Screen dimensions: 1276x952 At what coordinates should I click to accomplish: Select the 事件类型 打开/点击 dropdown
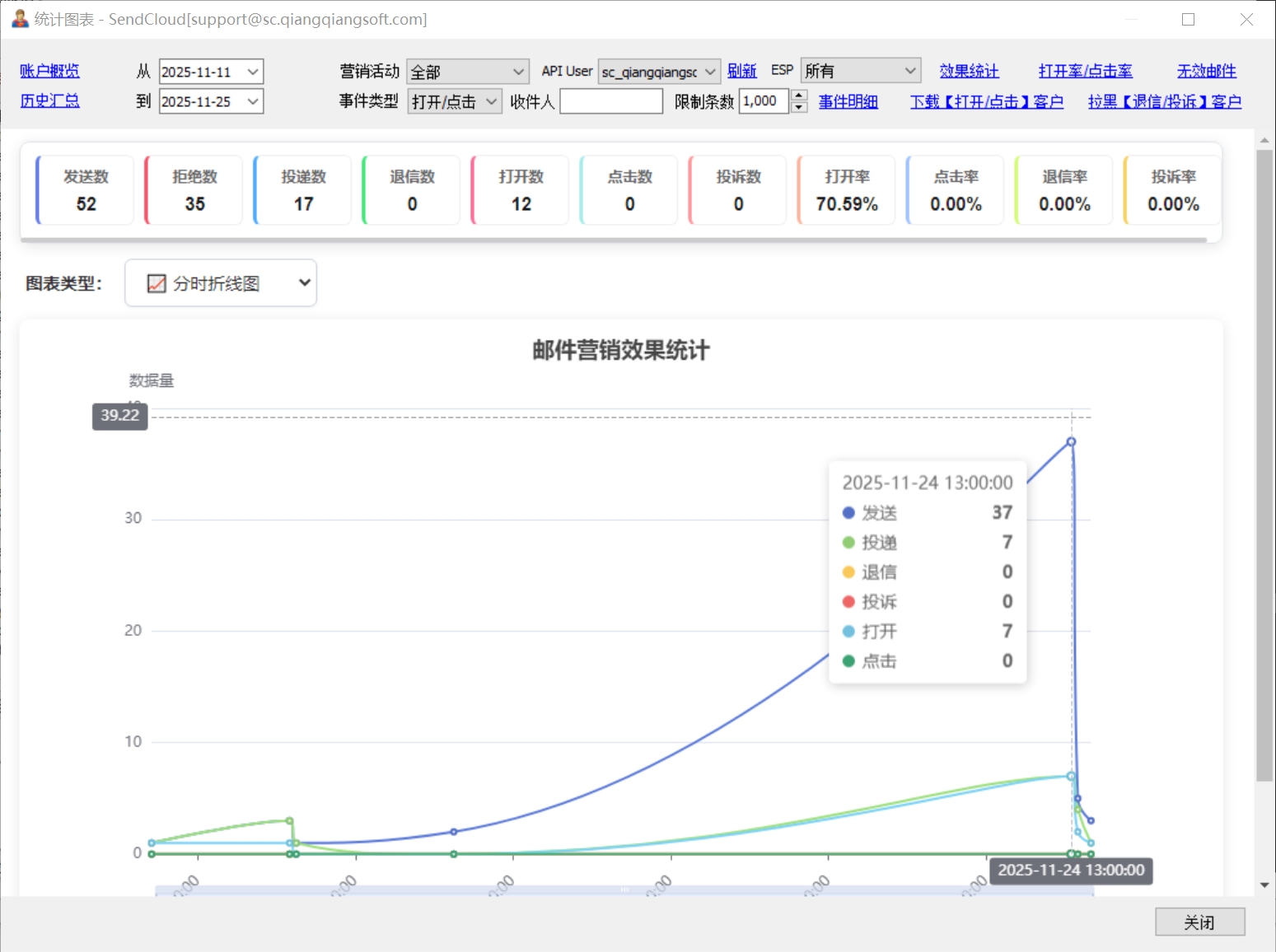tap(454, 102)
